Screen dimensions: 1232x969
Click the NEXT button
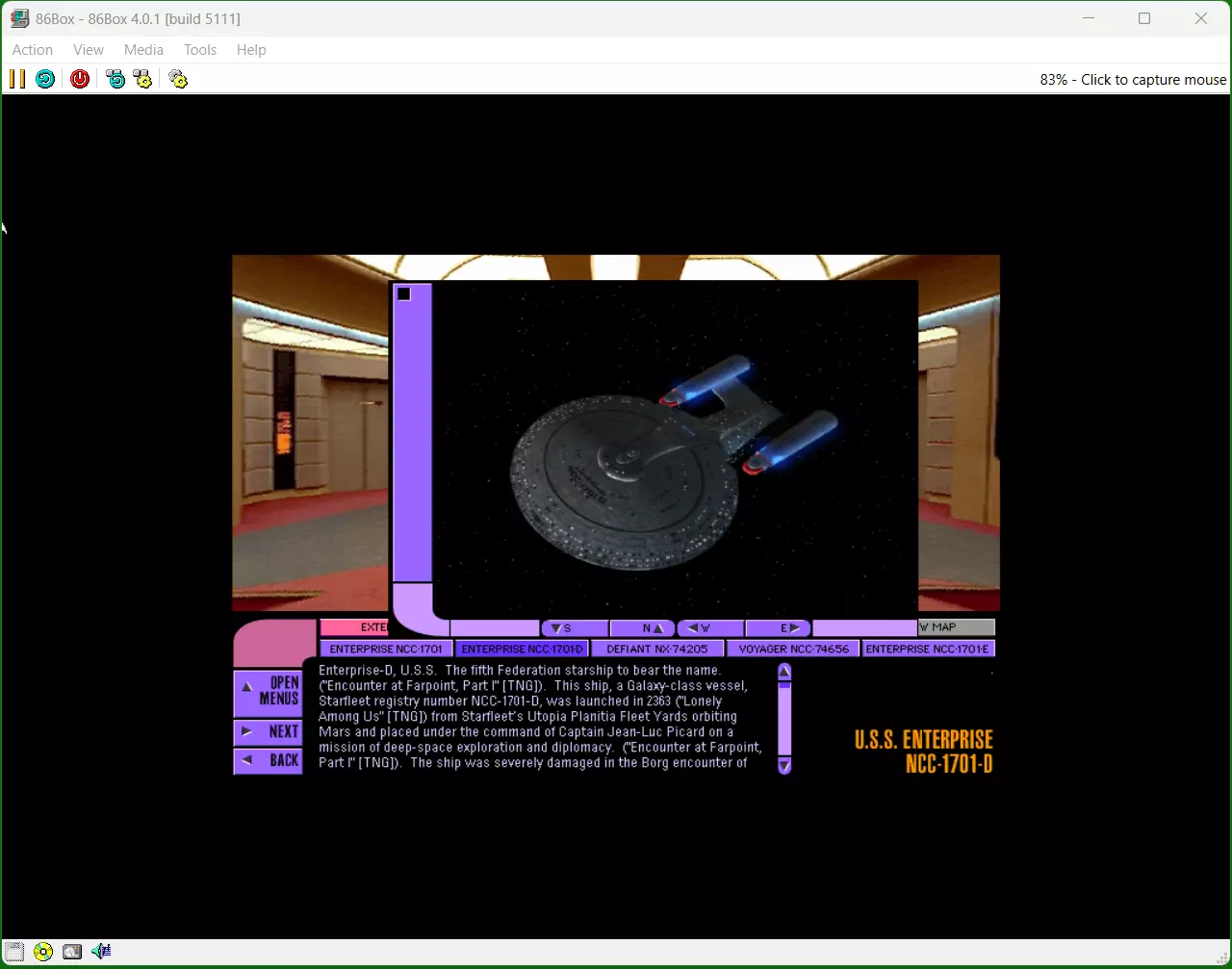[269, 731]
